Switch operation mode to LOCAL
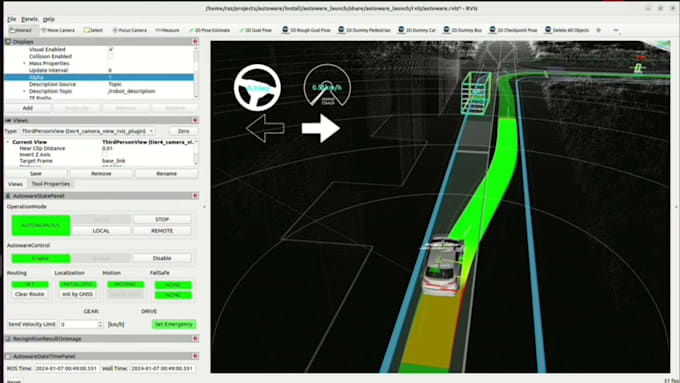 tap(101, 231)
